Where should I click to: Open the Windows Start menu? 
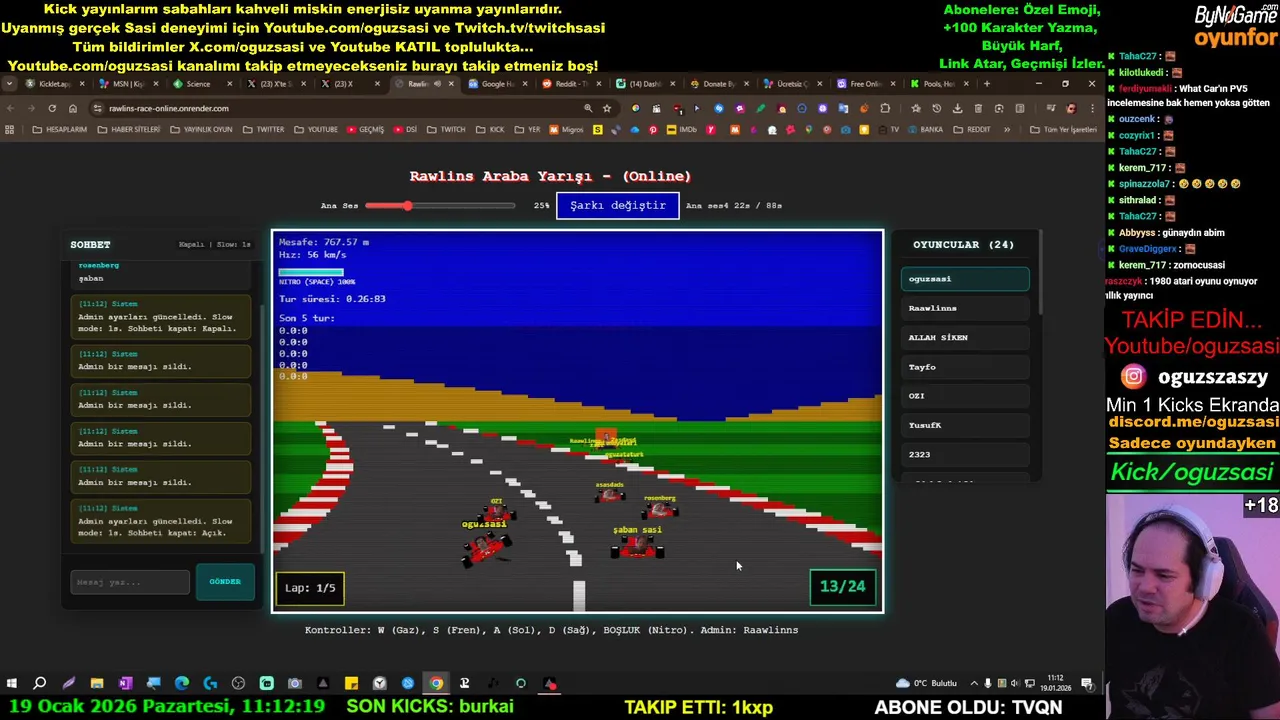(x=11, y=684)
